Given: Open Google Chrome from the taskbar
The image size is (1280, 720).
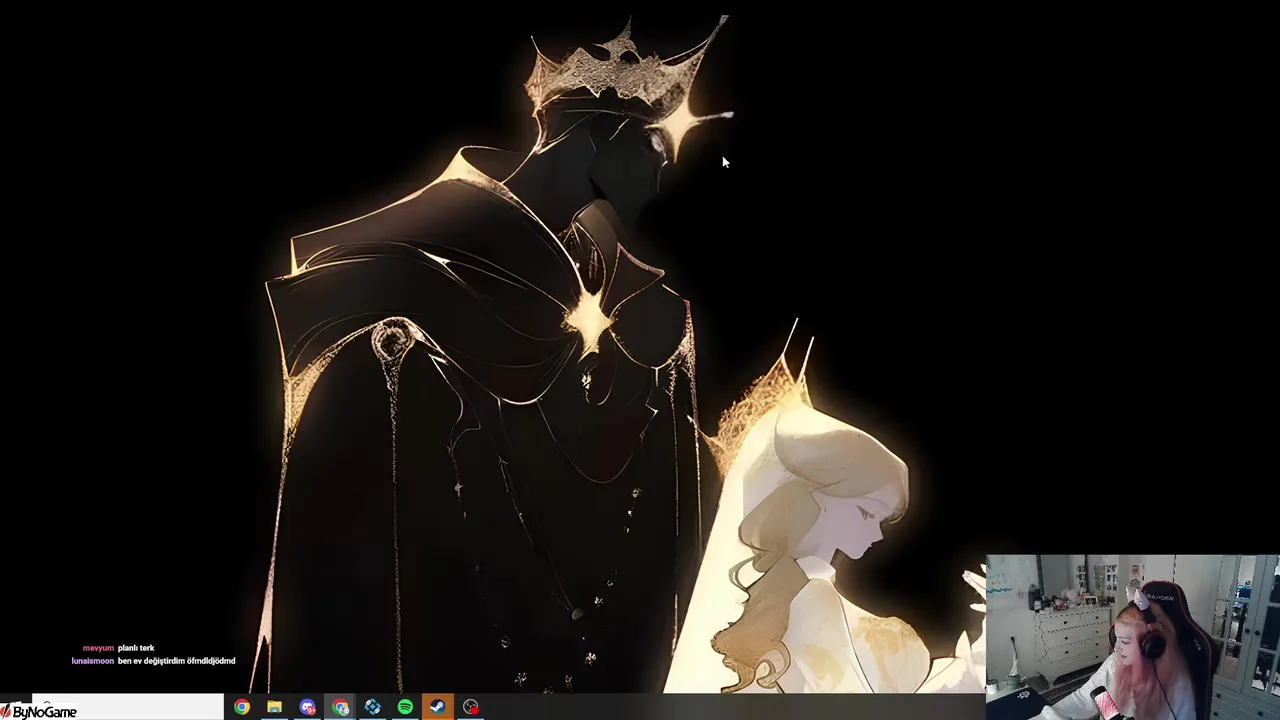Looking at the screenshot, I should pos(242,707).
